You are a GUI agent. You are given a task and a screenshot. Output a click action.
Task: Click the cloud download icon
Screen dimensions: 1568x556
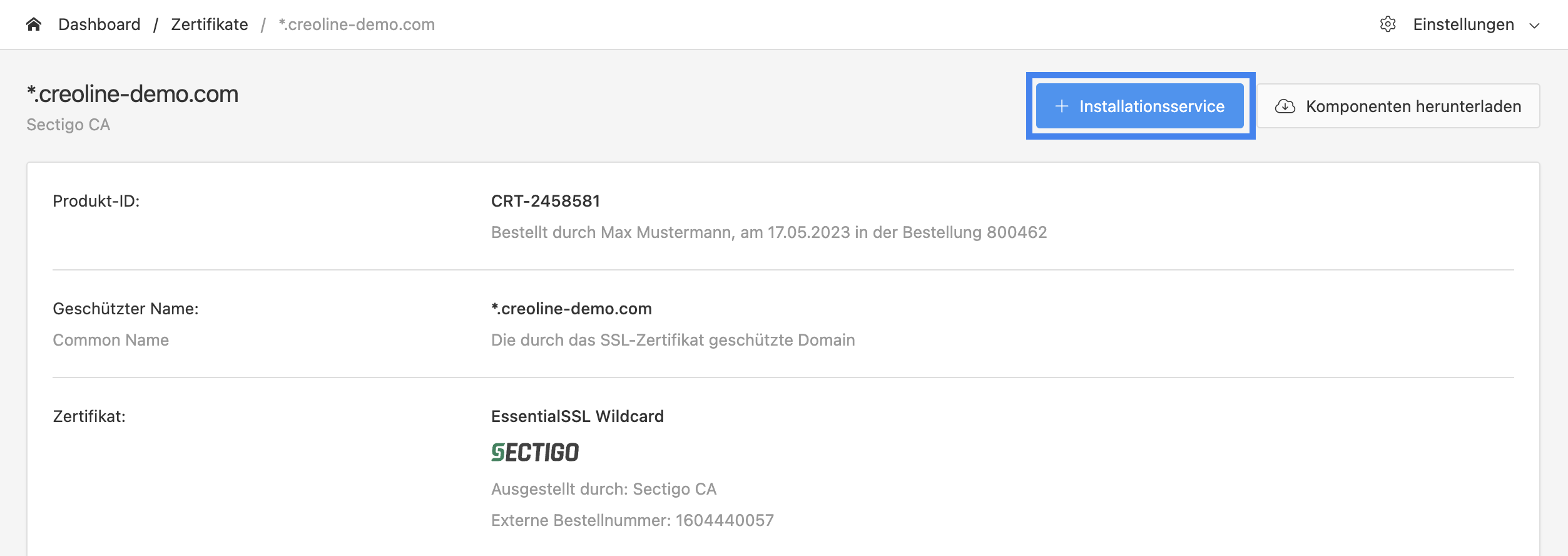[1285, 106]
